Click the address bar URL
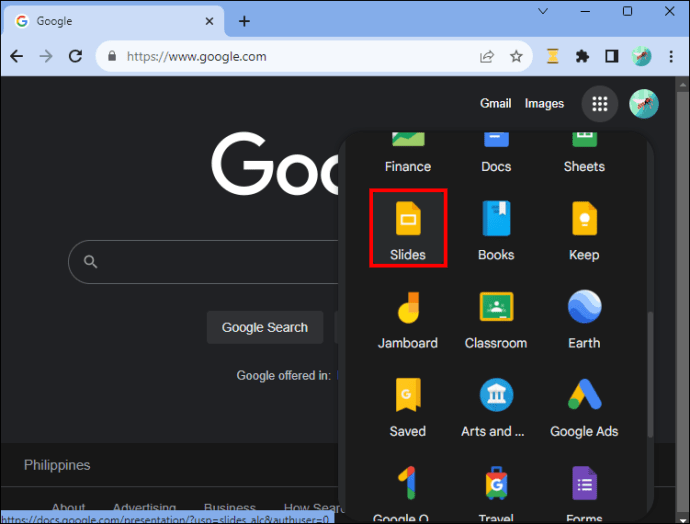The height and width of the screenshot is (524, 690). 196,56
